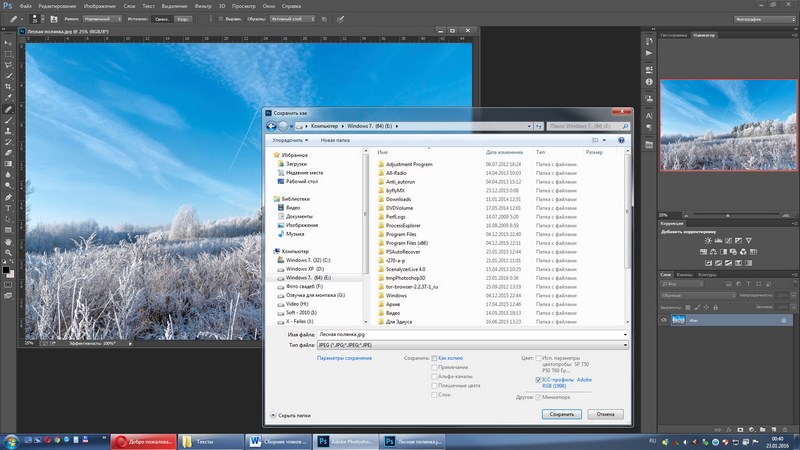Image resolution: width=800 pixels, height=450 pixels.
Task: Toggle the 'Примечания' checkbox
Action: click(x=434, y=367)
